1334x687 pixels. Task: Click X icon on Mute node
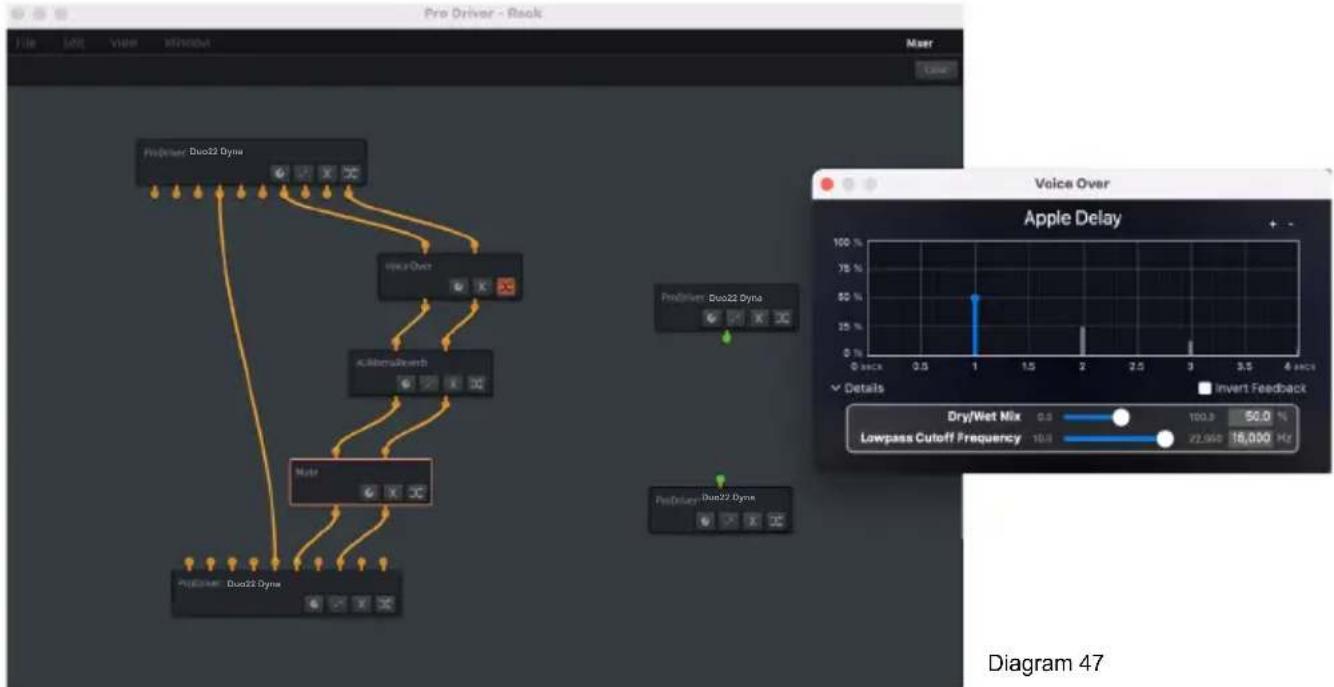pyautogui.click(x=393, y=492)
